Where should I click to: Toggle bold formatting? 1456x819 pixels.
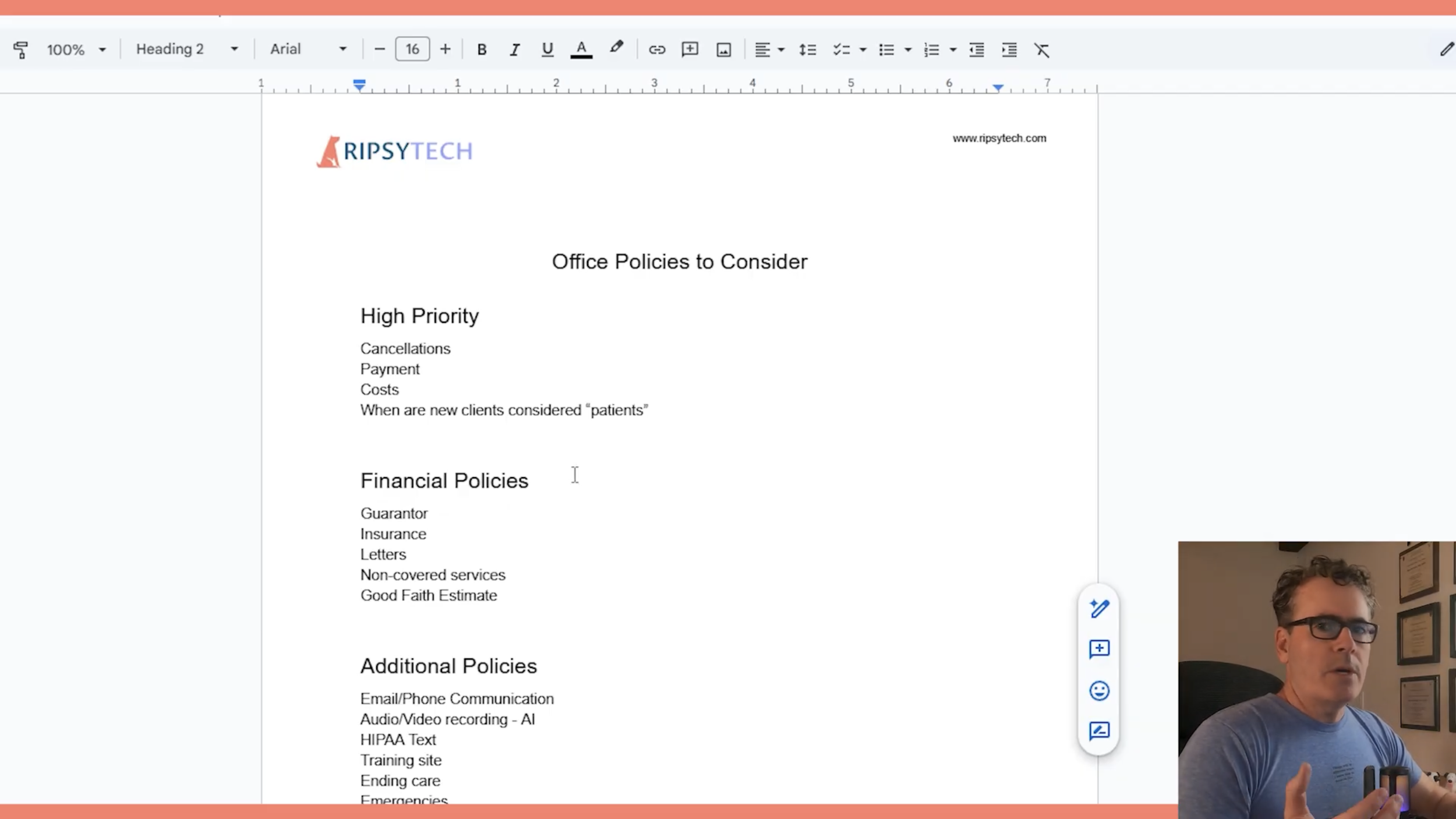(x=482, y=50)
